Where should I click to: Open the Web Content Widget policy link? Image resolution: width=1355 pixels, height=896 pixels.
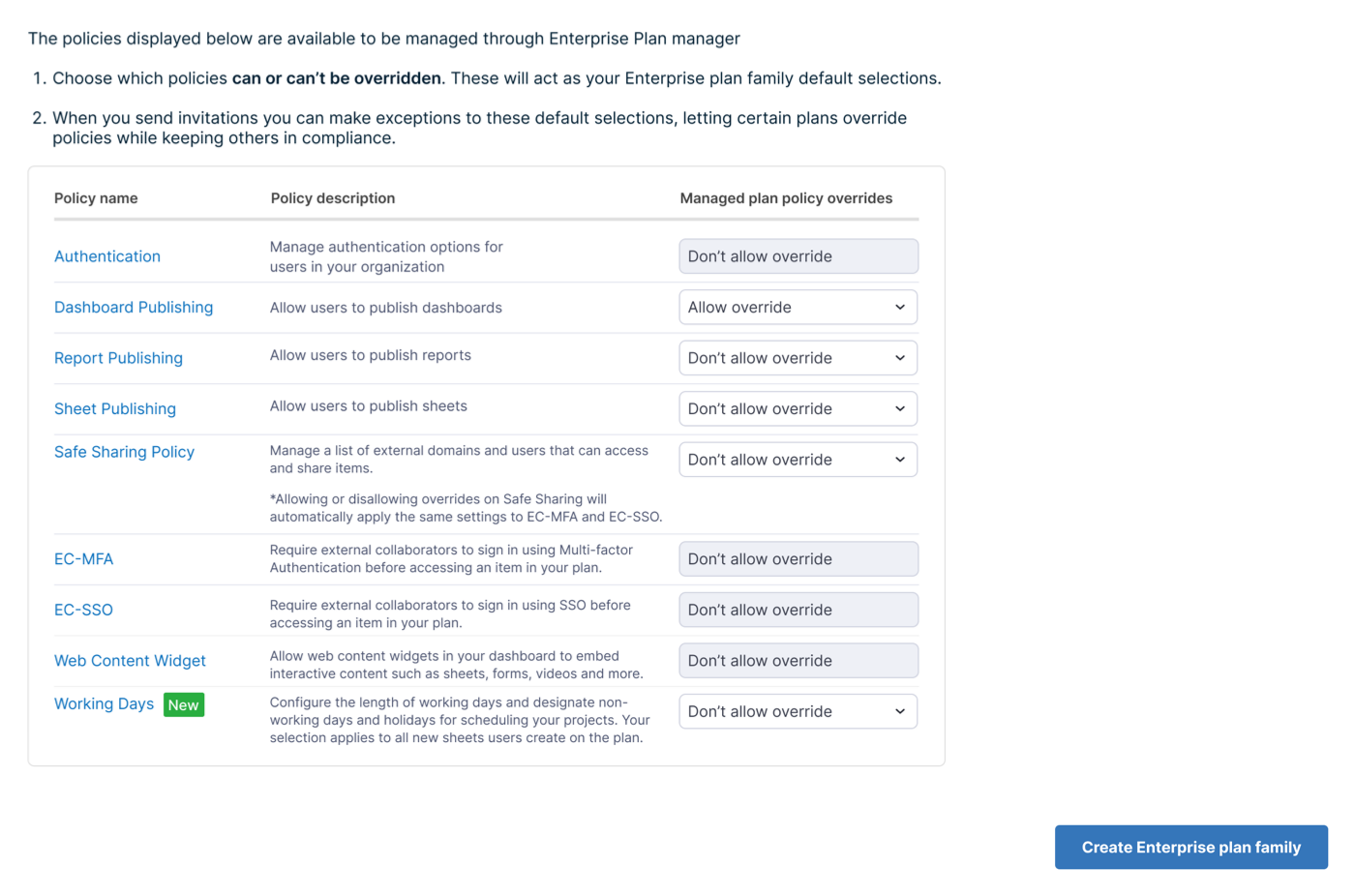130,661
